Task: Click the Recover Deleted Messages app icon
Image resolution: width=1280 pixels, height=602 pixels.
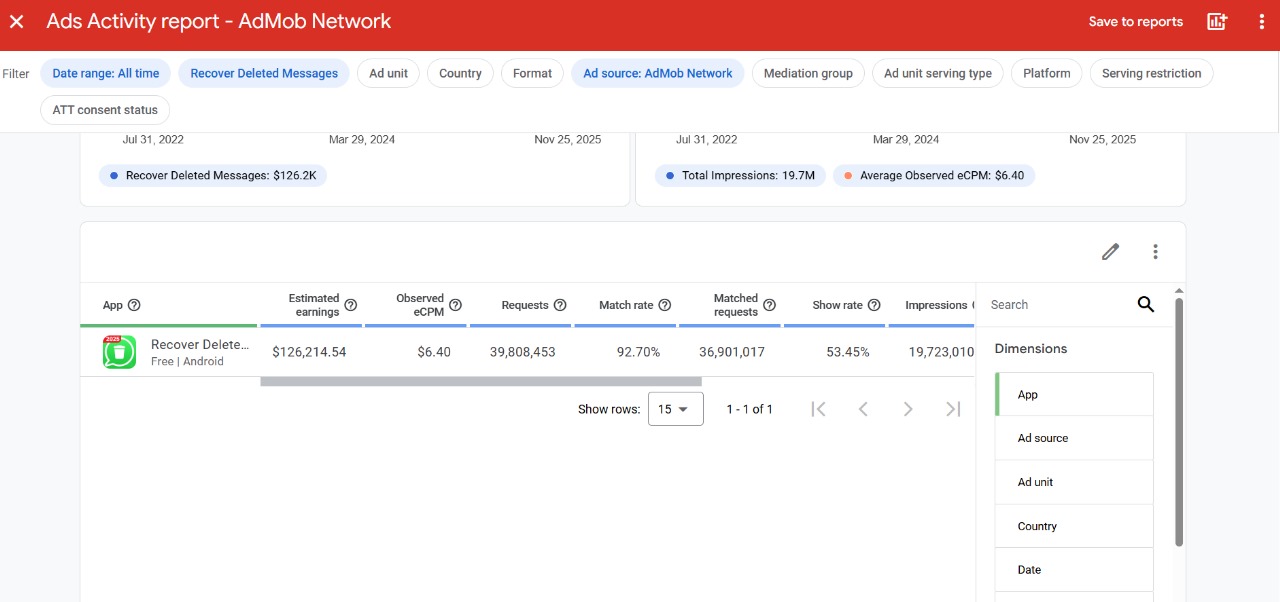Action: pos(119,352)
